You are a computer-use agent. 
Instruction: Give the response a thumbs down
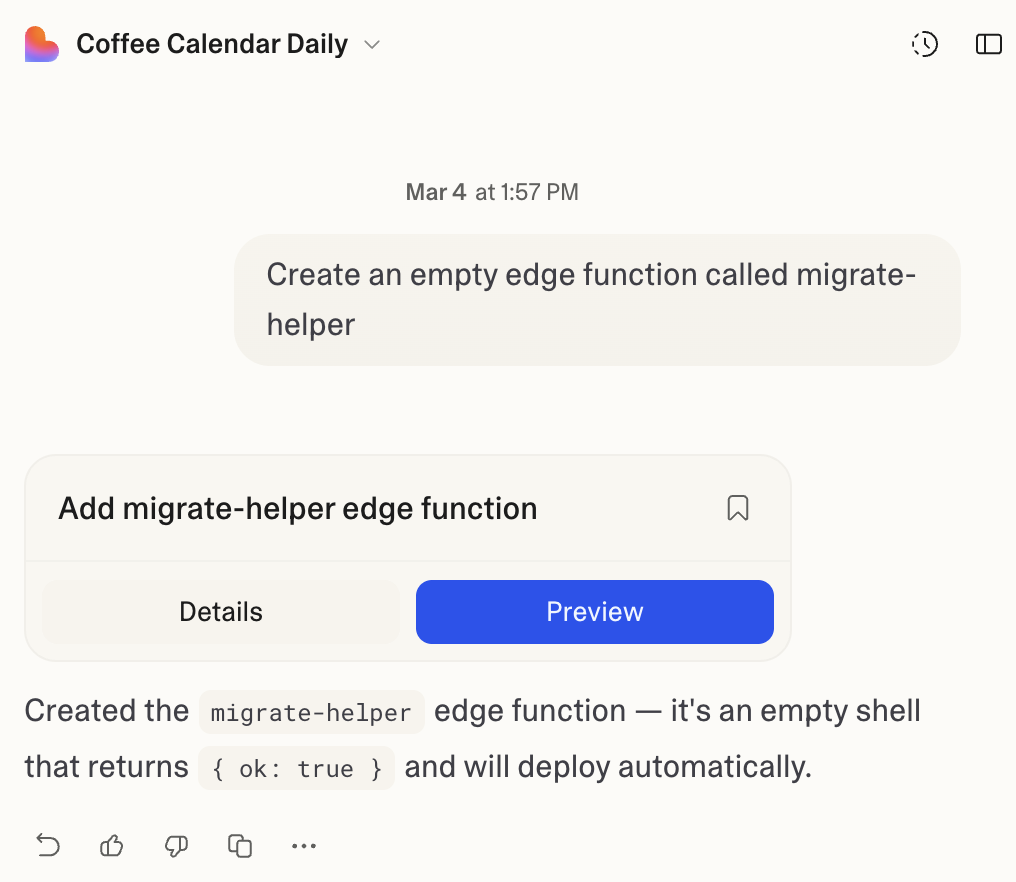click(x=176, y=846)
